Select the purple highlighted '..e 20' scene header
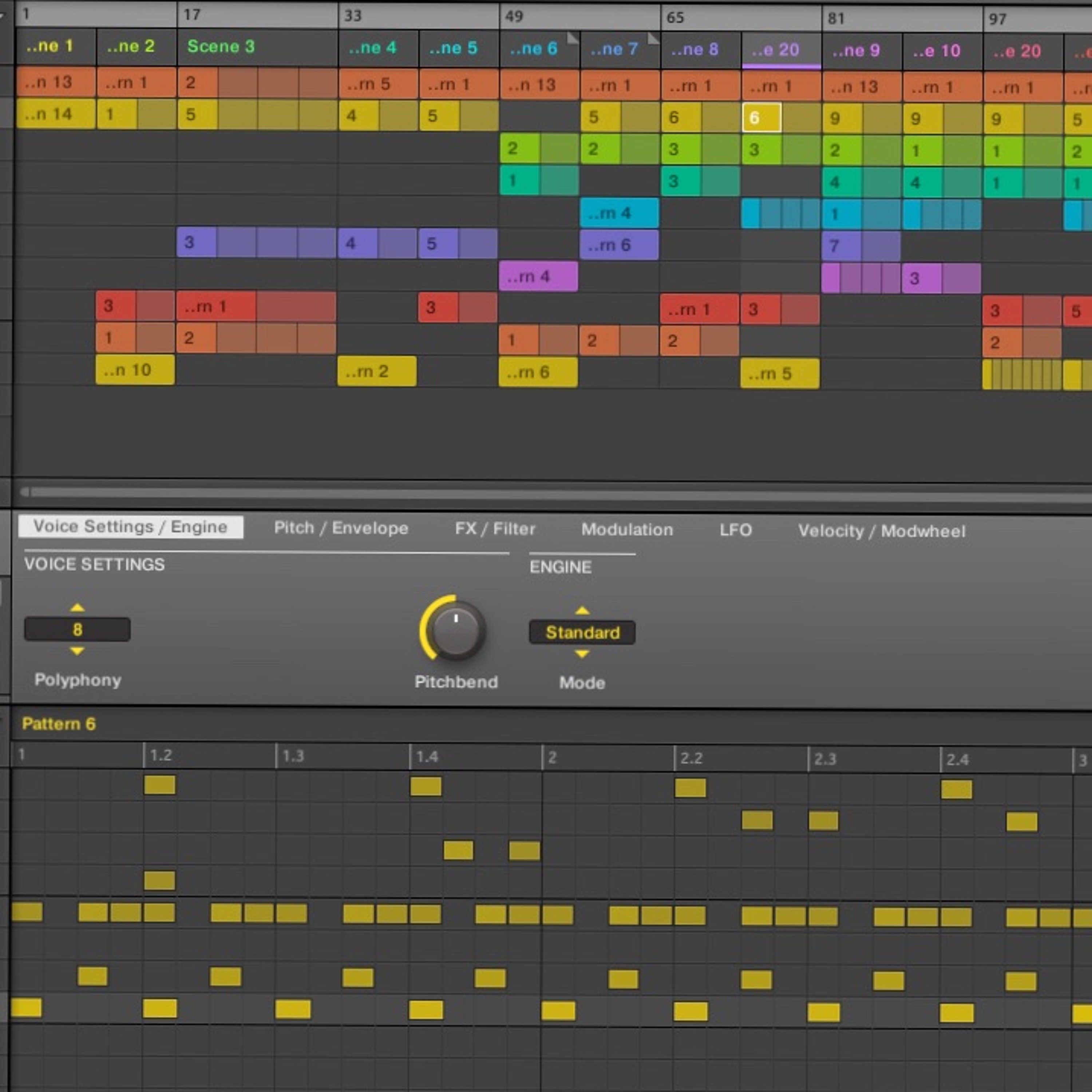 pyautogui.click(x=781, y=50)
